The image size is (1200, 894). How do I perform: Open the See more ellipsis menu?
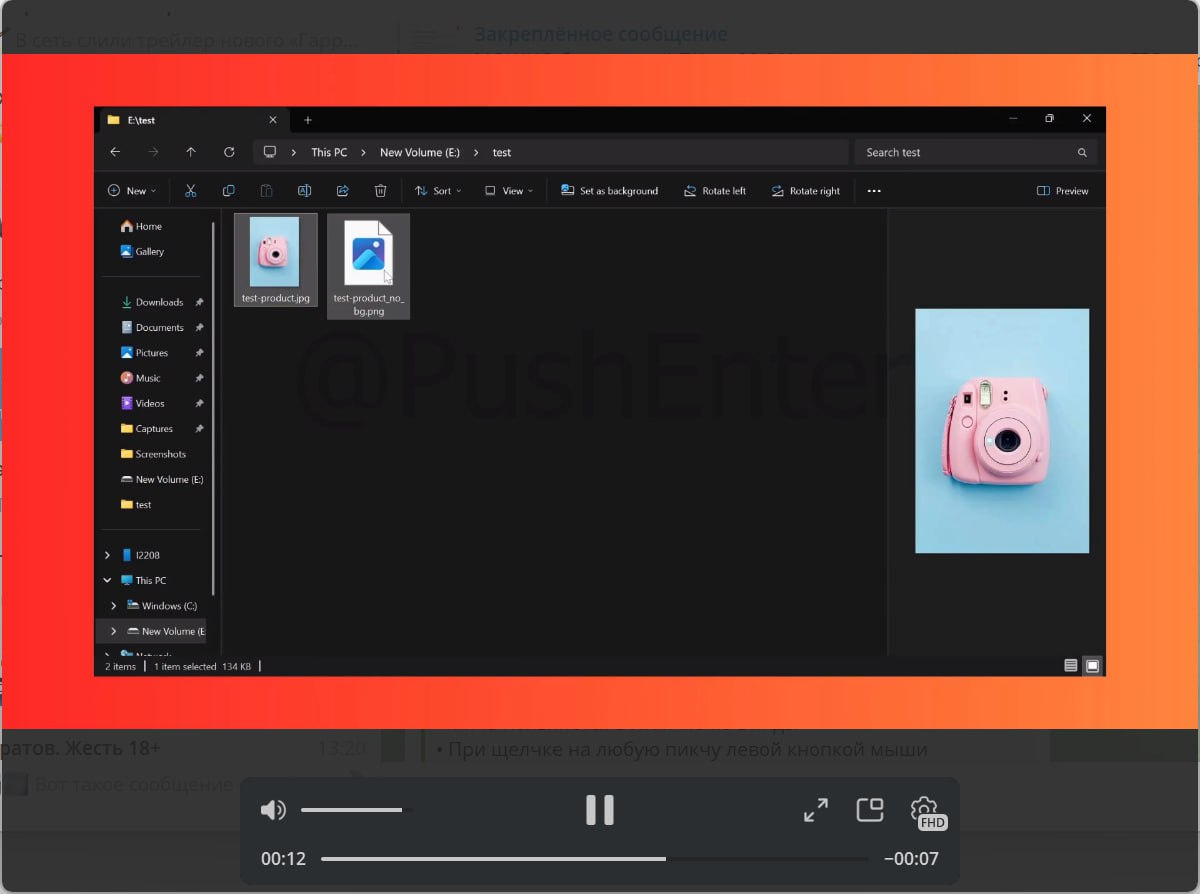[874, 191]
